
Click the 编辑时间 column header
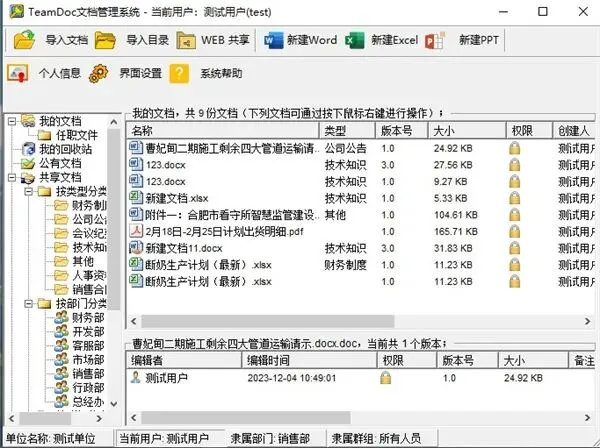309,360
